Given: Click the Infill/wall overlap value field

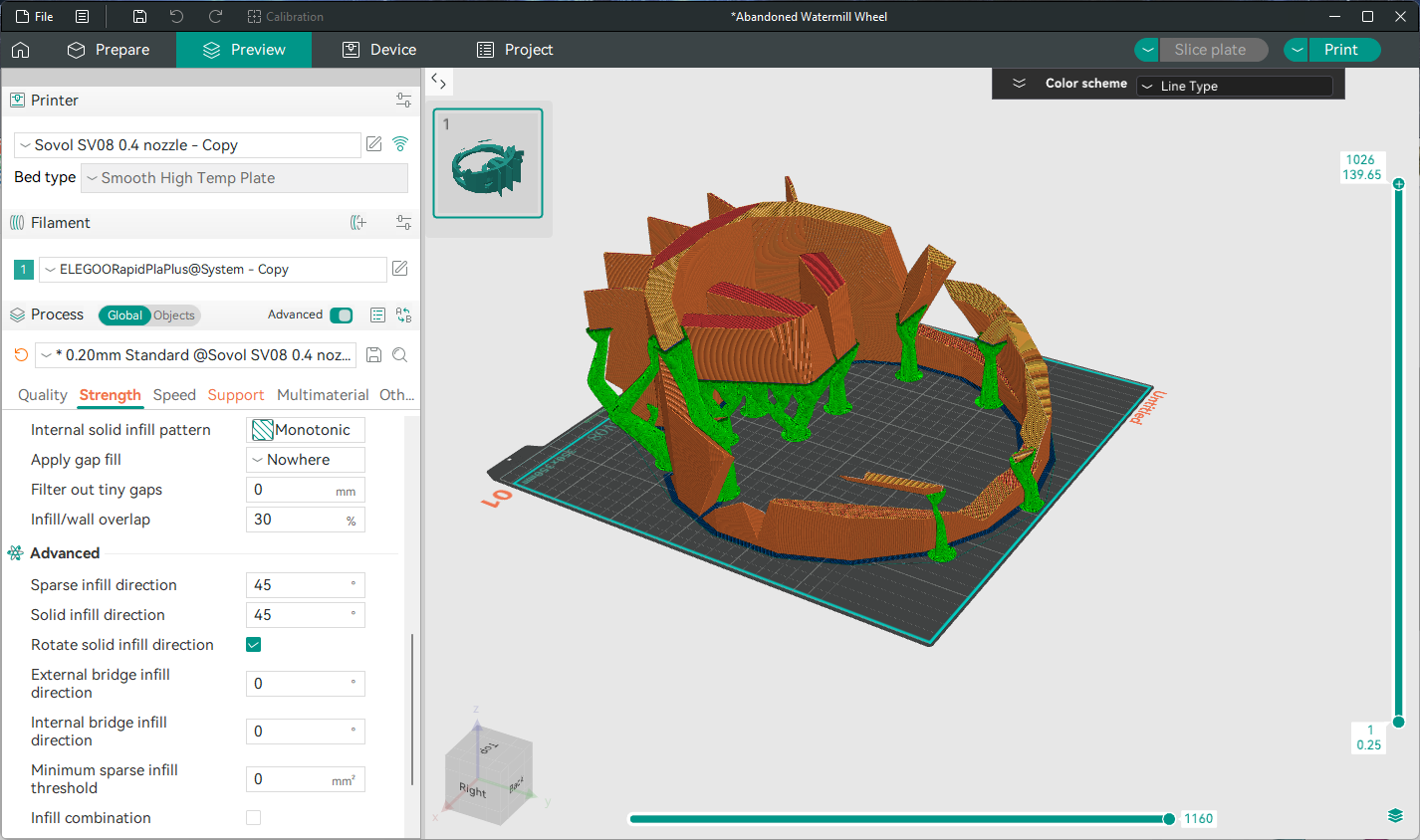Looking at the screenshot, I should click(x=306, y=520).
